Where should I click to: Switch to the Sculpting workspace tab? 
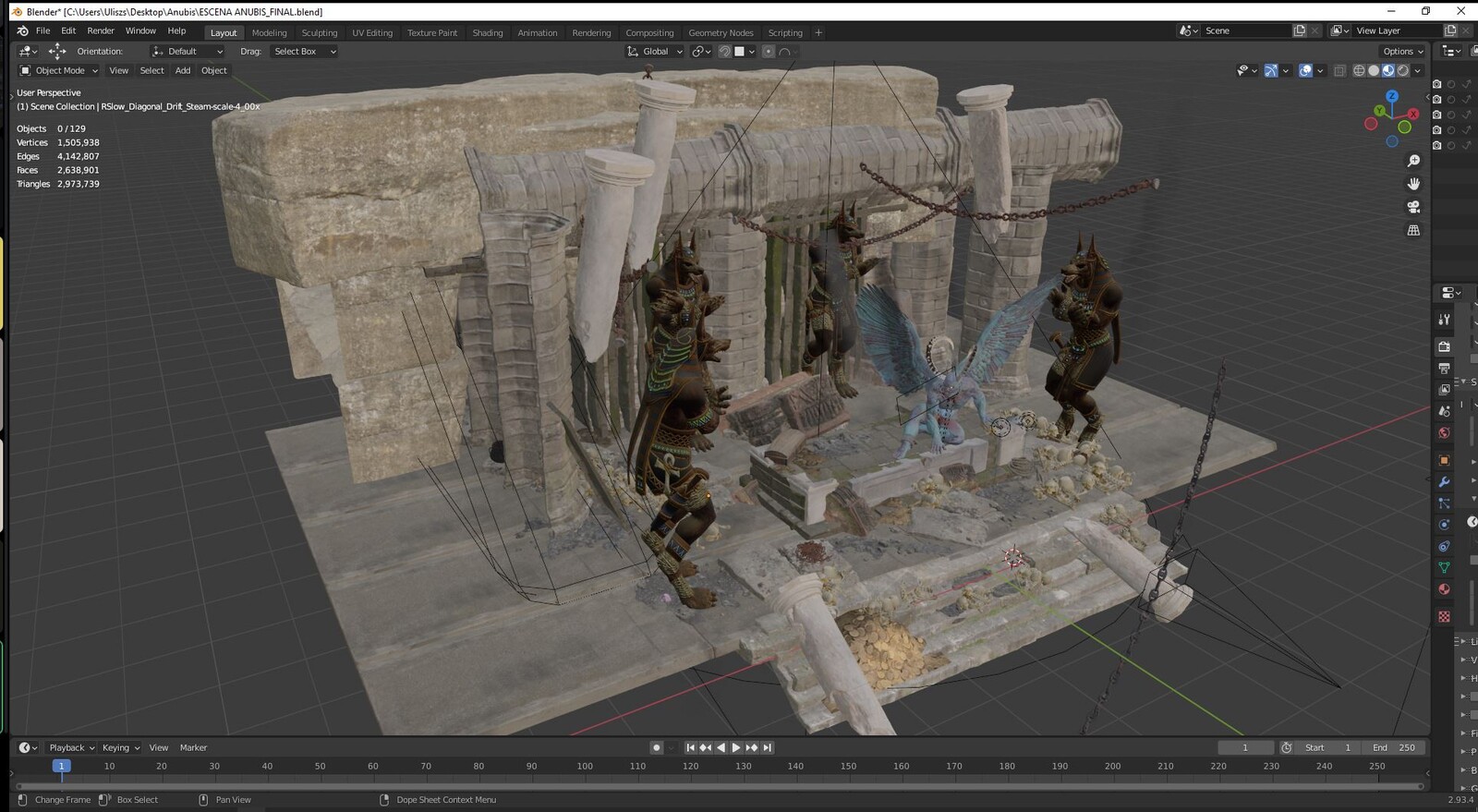coord(320,32)
